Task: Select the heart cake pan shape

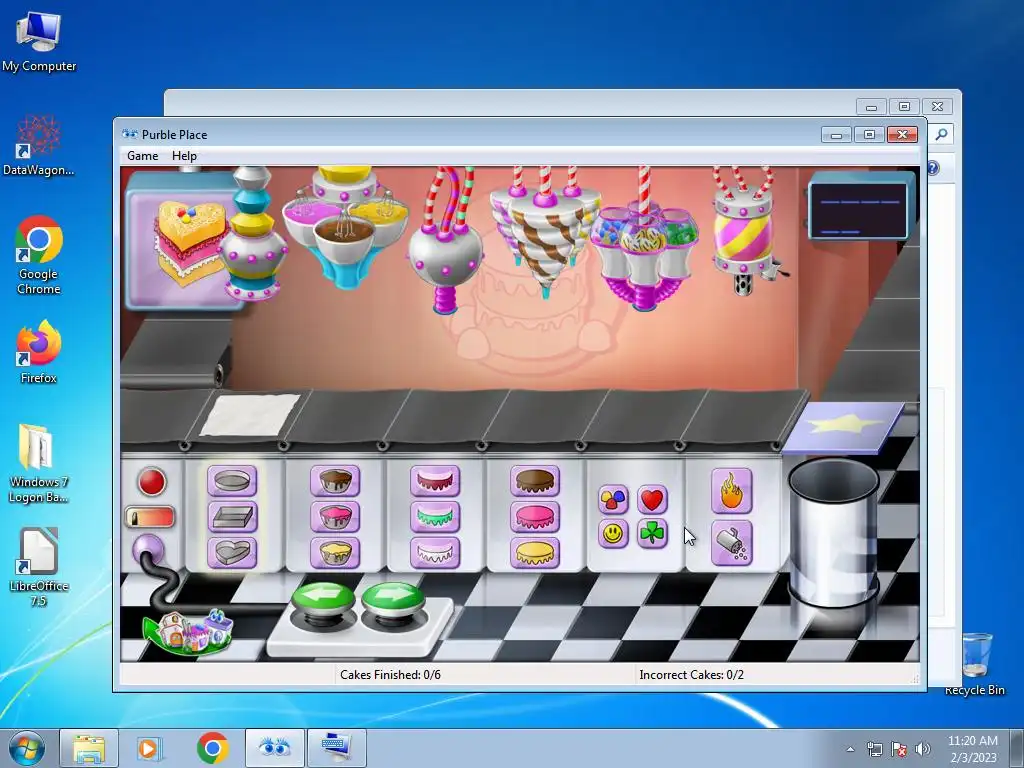Action: [232, 552]
